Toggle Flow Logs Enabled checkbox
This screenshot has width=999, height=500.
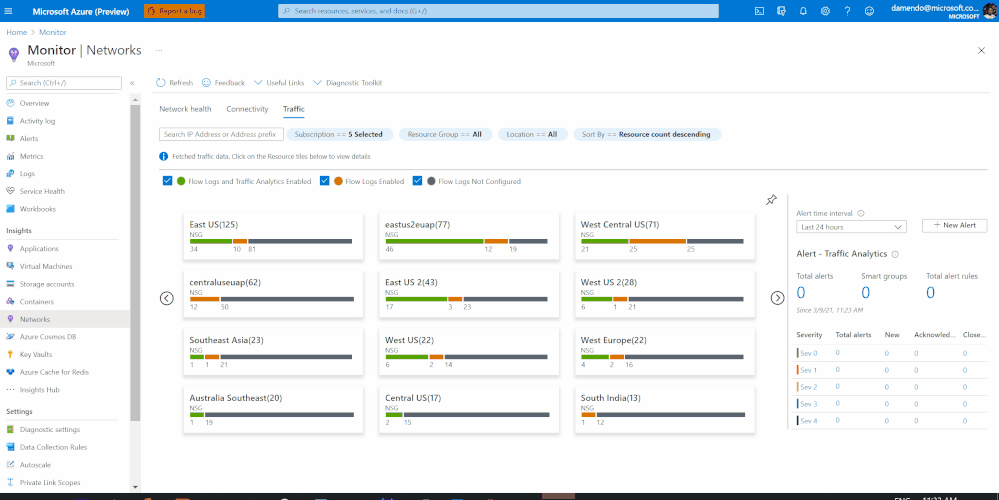324,181
